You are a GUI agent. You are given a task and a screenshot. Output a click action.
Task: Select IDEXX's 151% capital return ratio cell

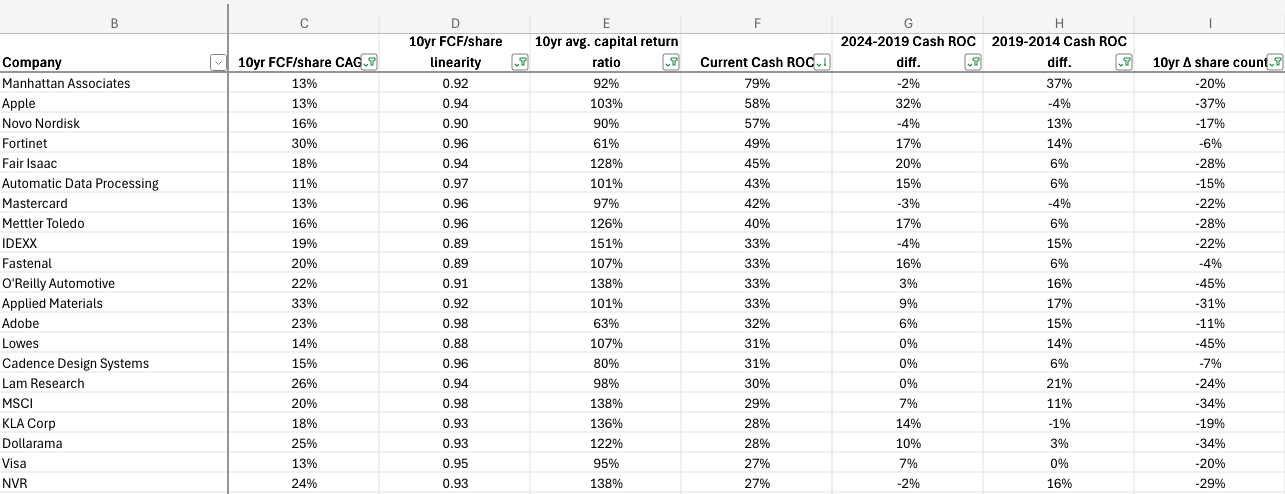pyautogui.click(x=606, y=243)
